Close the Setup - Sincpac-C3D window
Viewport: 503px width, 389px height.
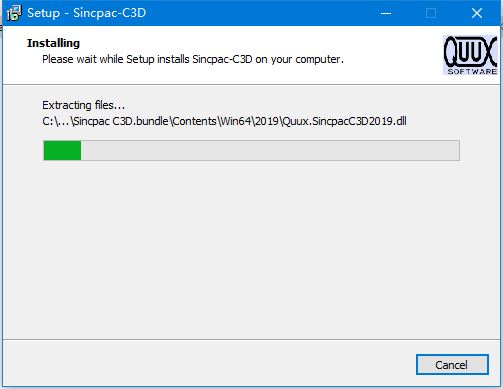click(x=477, y=13)
